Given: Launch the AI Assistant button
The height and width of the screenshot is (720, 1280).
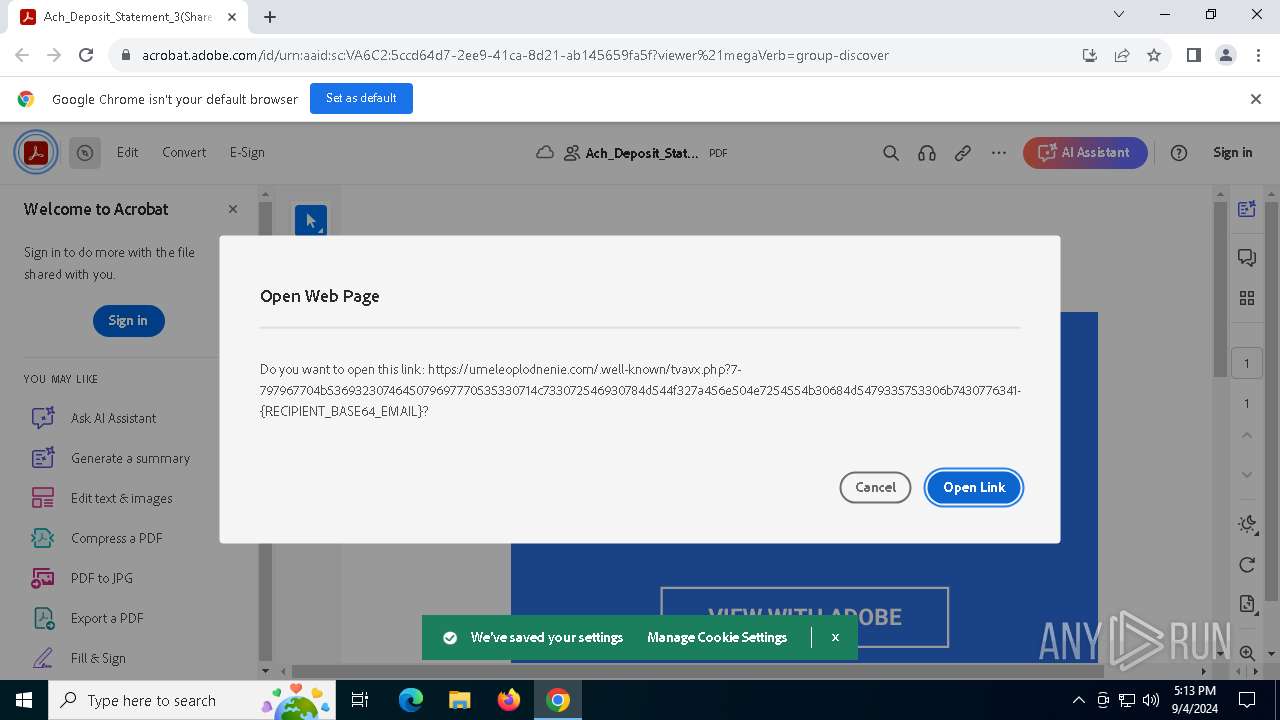Looking at the screenshot, I should pos(1085,153).
